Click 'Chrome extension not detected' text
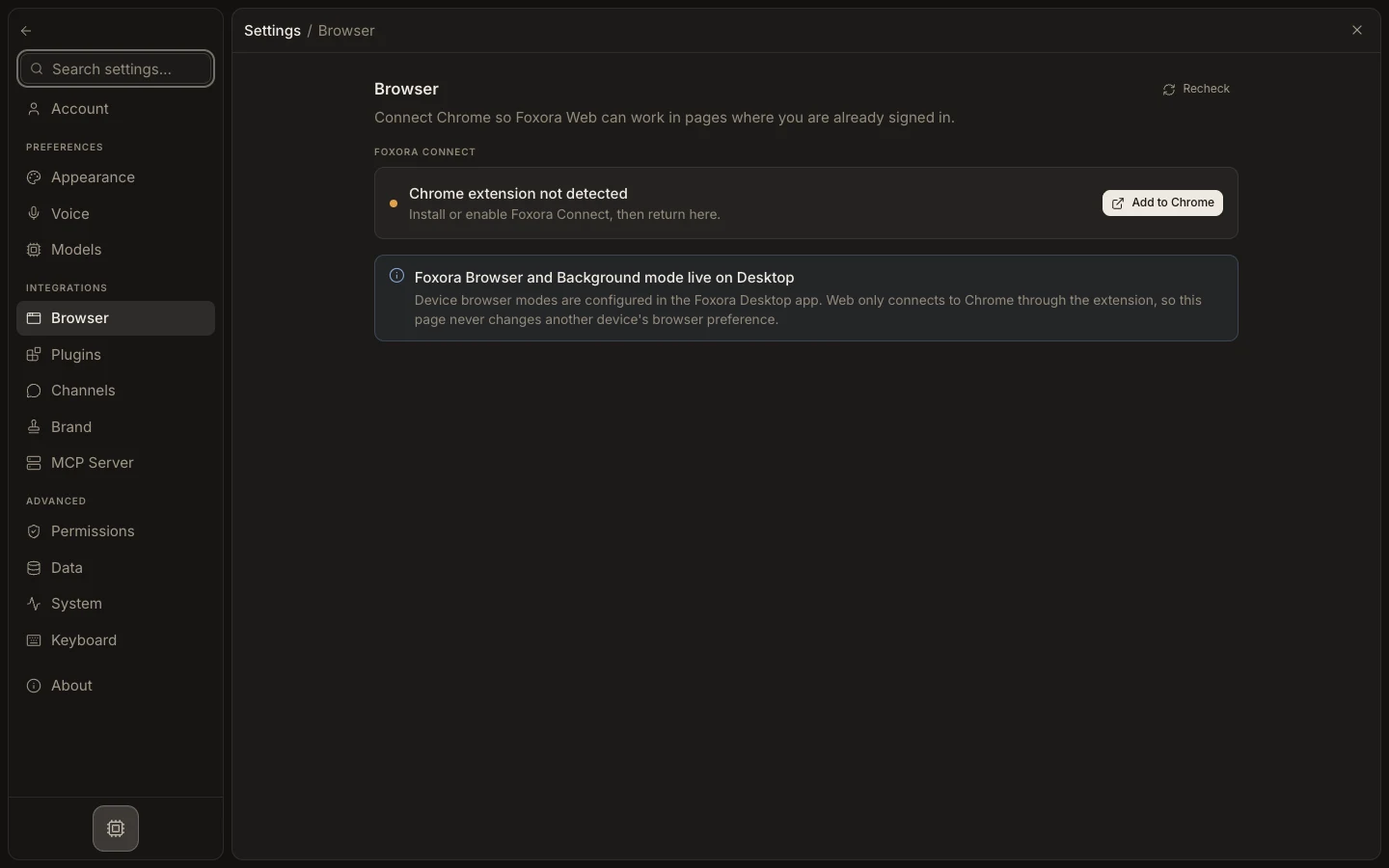 (518, 194)
